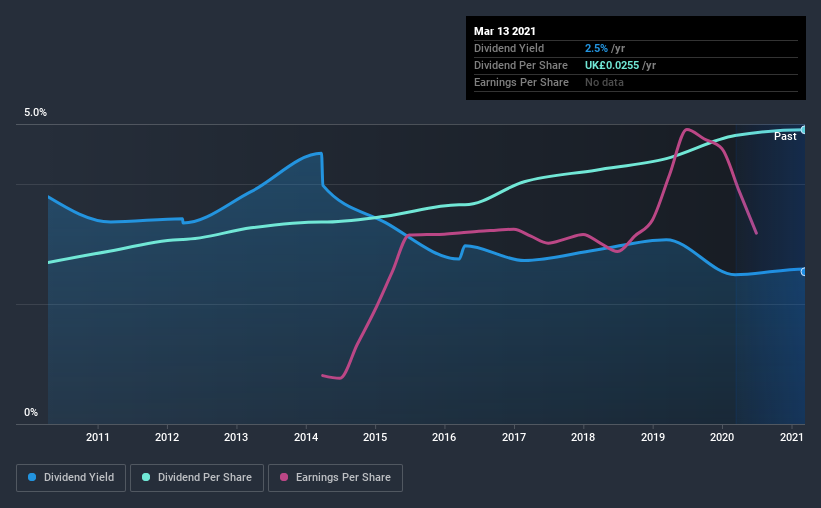
Task: Click the UK£0.0255 tooltip value
Action: click(x=612, y=65)
